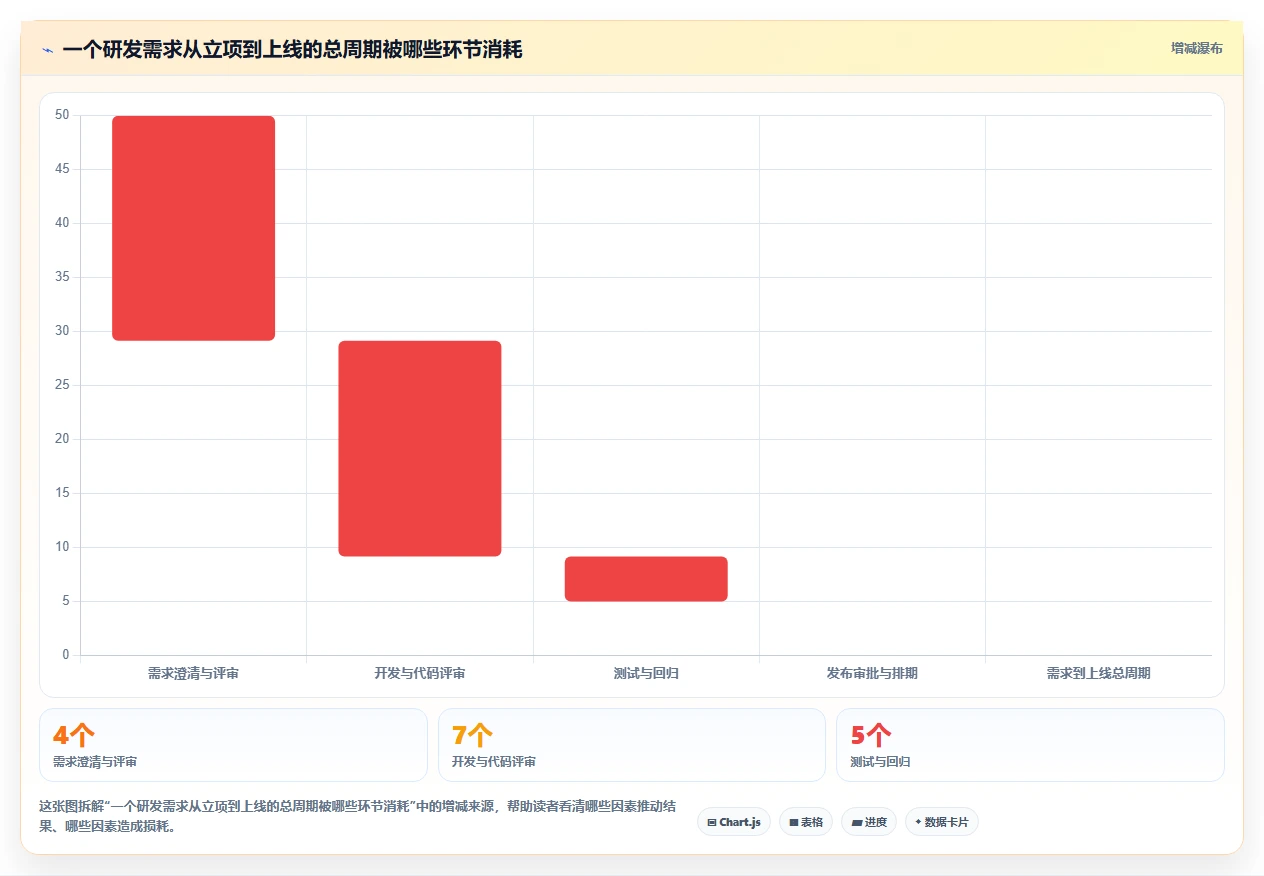Image resolution: width=1264 pixels, height=876 pixels.
Task: Click the lightning icon beside the title
Action: [47, 50]
